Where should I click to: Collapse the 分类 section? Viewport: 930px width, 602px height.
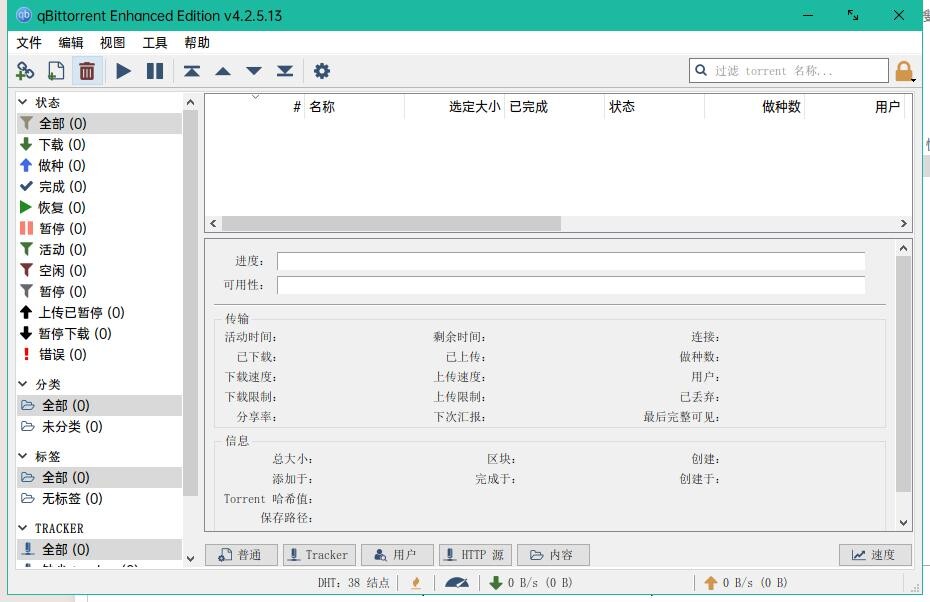(23, 384)
